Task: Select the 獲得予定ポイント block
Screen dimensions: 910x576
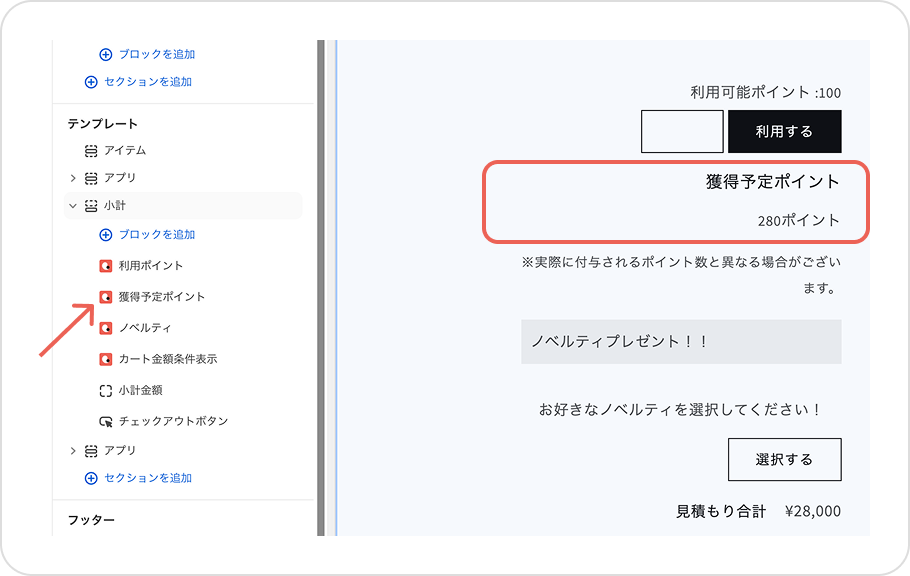Action: click(x=161, y=297)
